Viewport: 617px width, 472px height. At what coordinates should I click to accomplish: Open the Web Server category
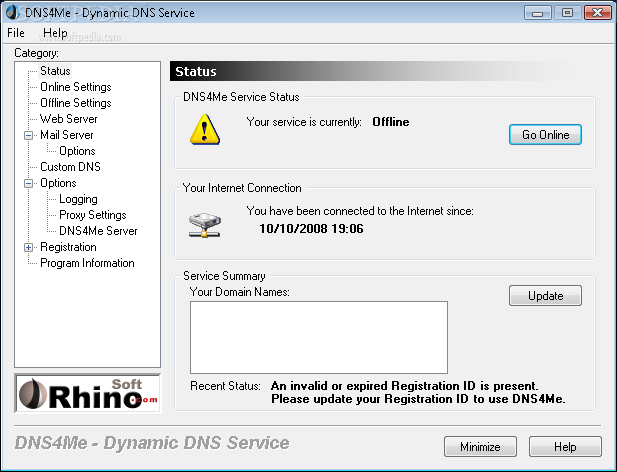click(x=68, y=119)
